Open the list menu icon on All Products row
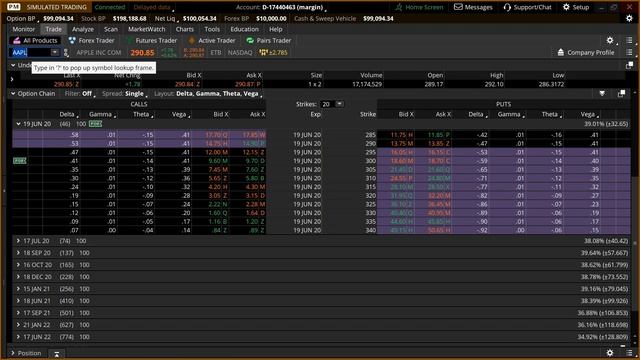This screenshot has height=360, width=640. 629,40
